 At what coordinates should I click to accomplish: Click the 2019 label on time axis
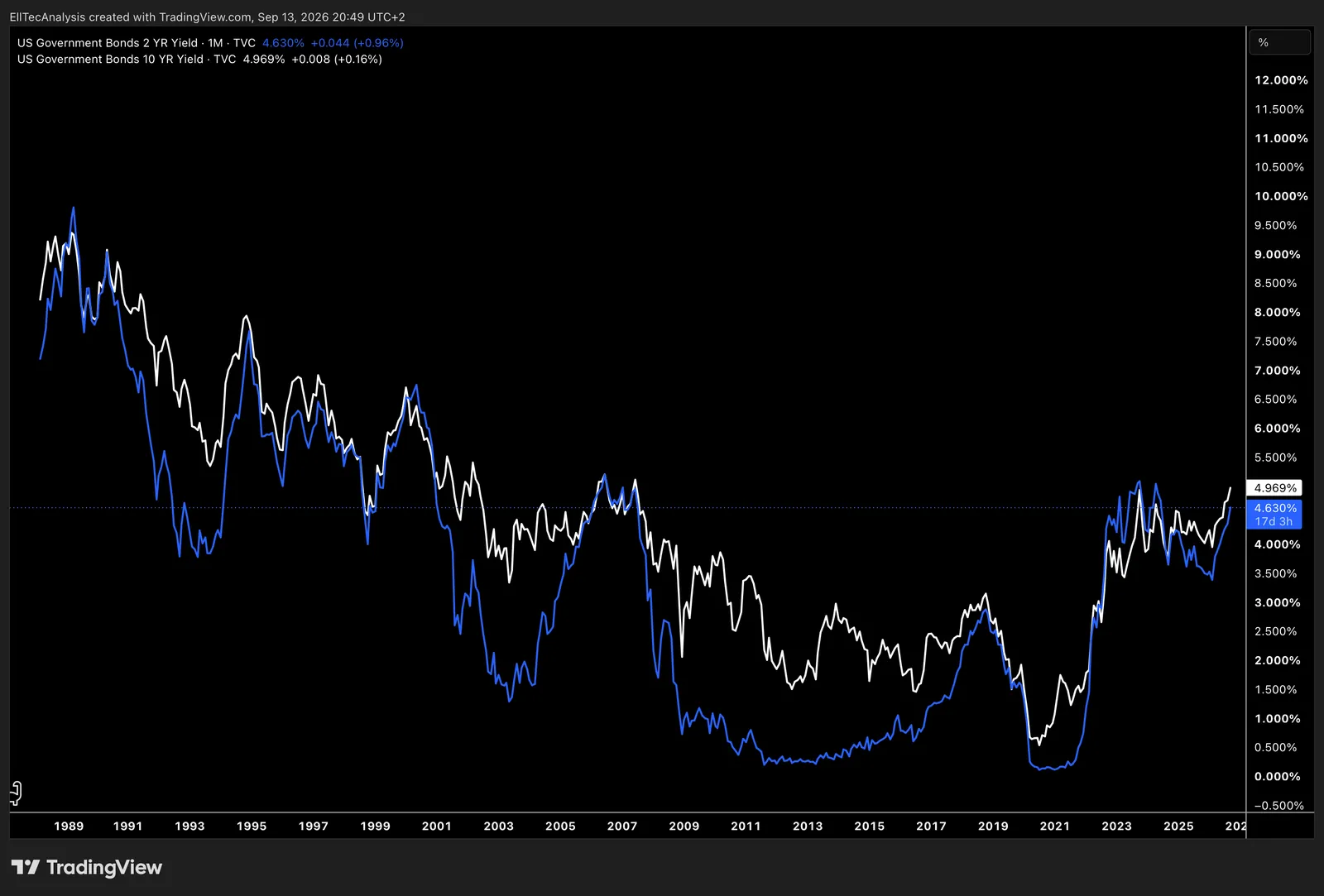tap(993, 826)
